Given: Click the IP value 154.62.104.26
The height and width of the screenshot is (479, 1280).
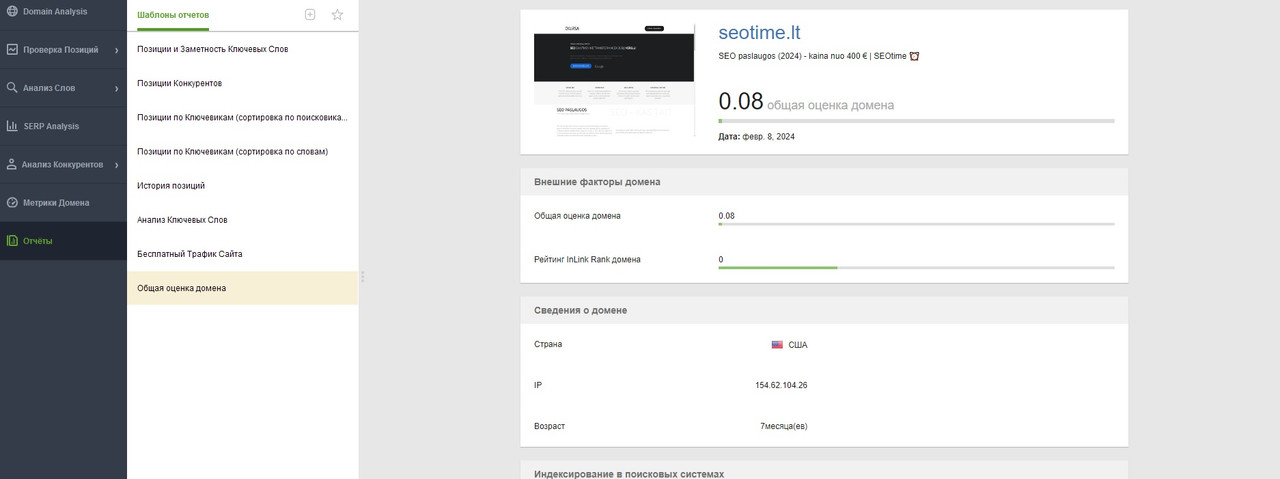Looking at the screenshot, I should [781, 385].
